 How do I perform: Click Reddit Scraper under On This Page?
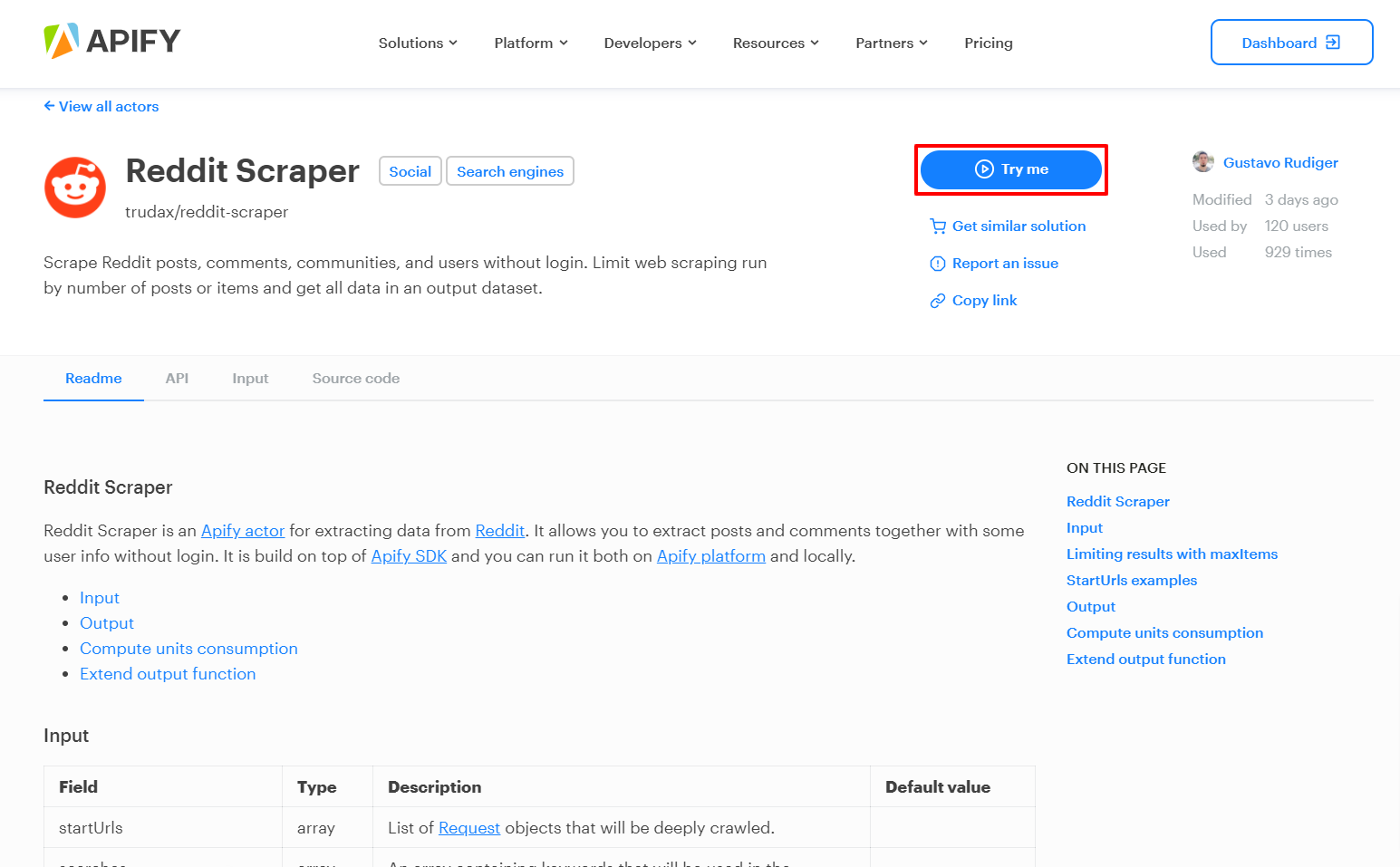1118,502
